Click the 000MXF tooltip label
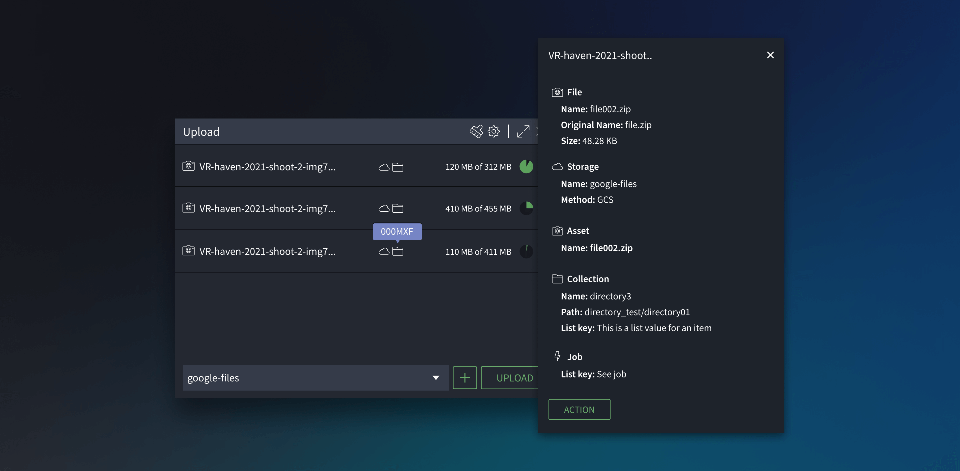Viewport: 960px width, 471px height. pyautogui.click(x=397, y=232)
